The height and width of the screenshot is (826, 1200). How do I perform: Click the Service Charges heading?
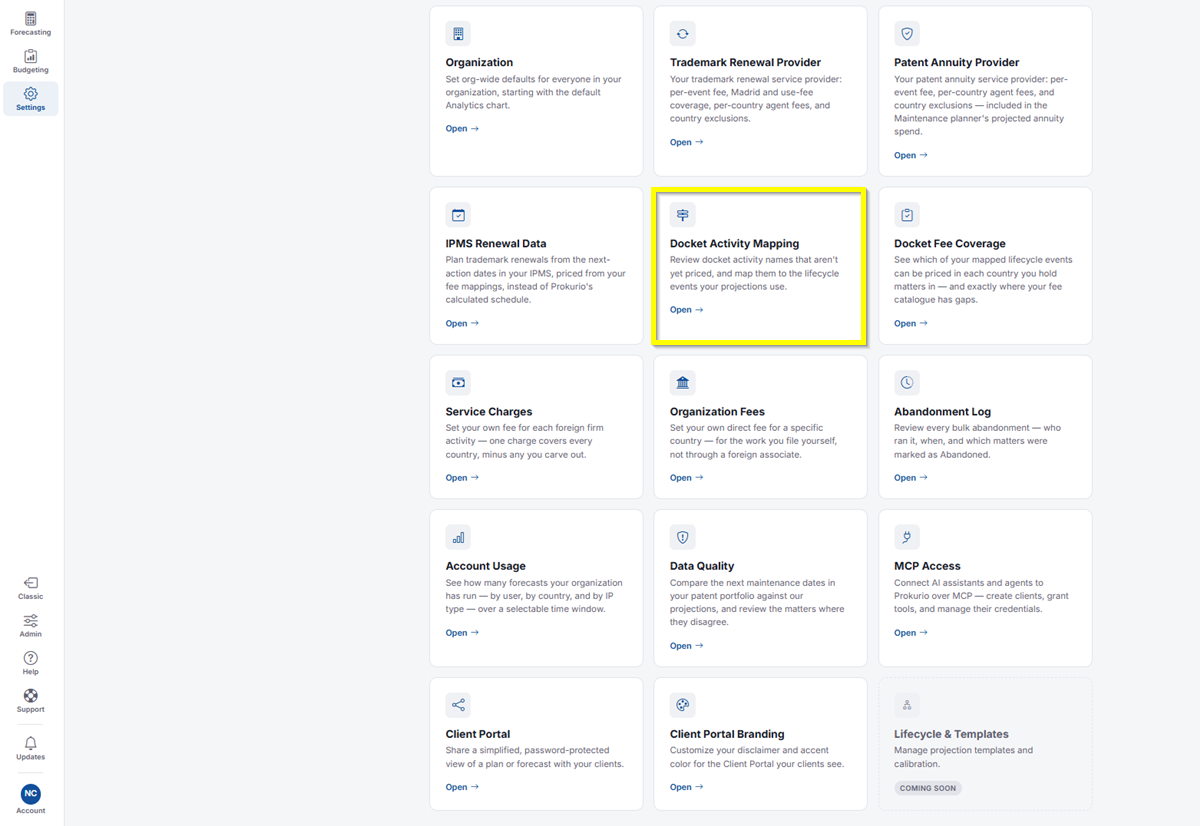click(x=489, y=411)
